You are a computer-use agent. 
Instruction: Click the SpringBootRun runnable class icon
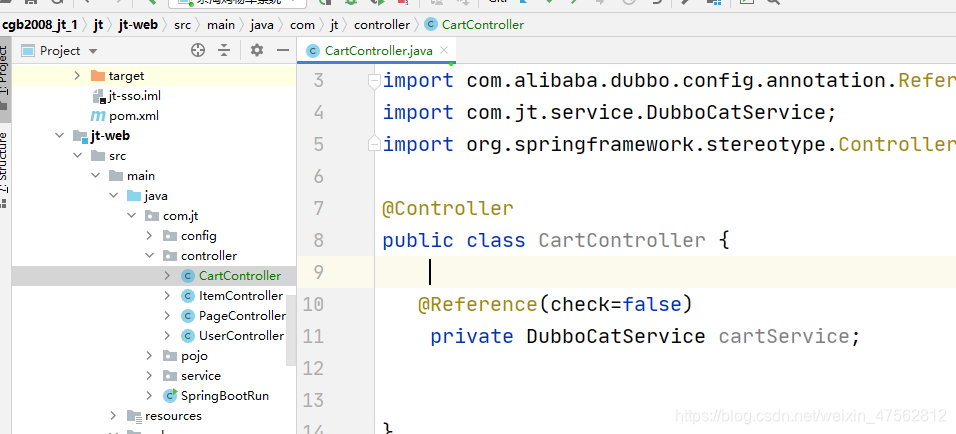coord(170,396)
